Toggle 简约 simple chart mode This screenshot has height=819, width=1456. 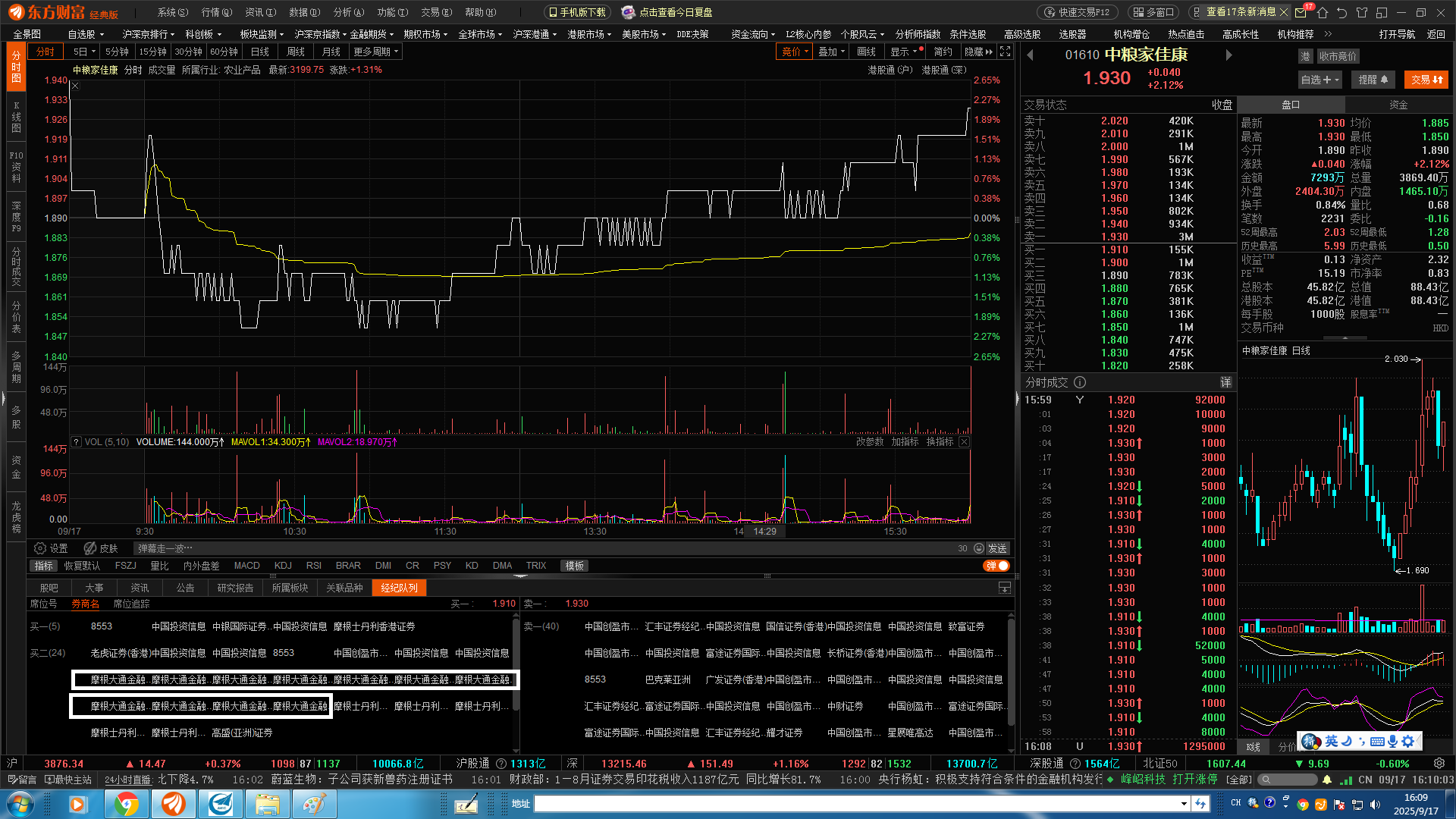click(943, 52)
